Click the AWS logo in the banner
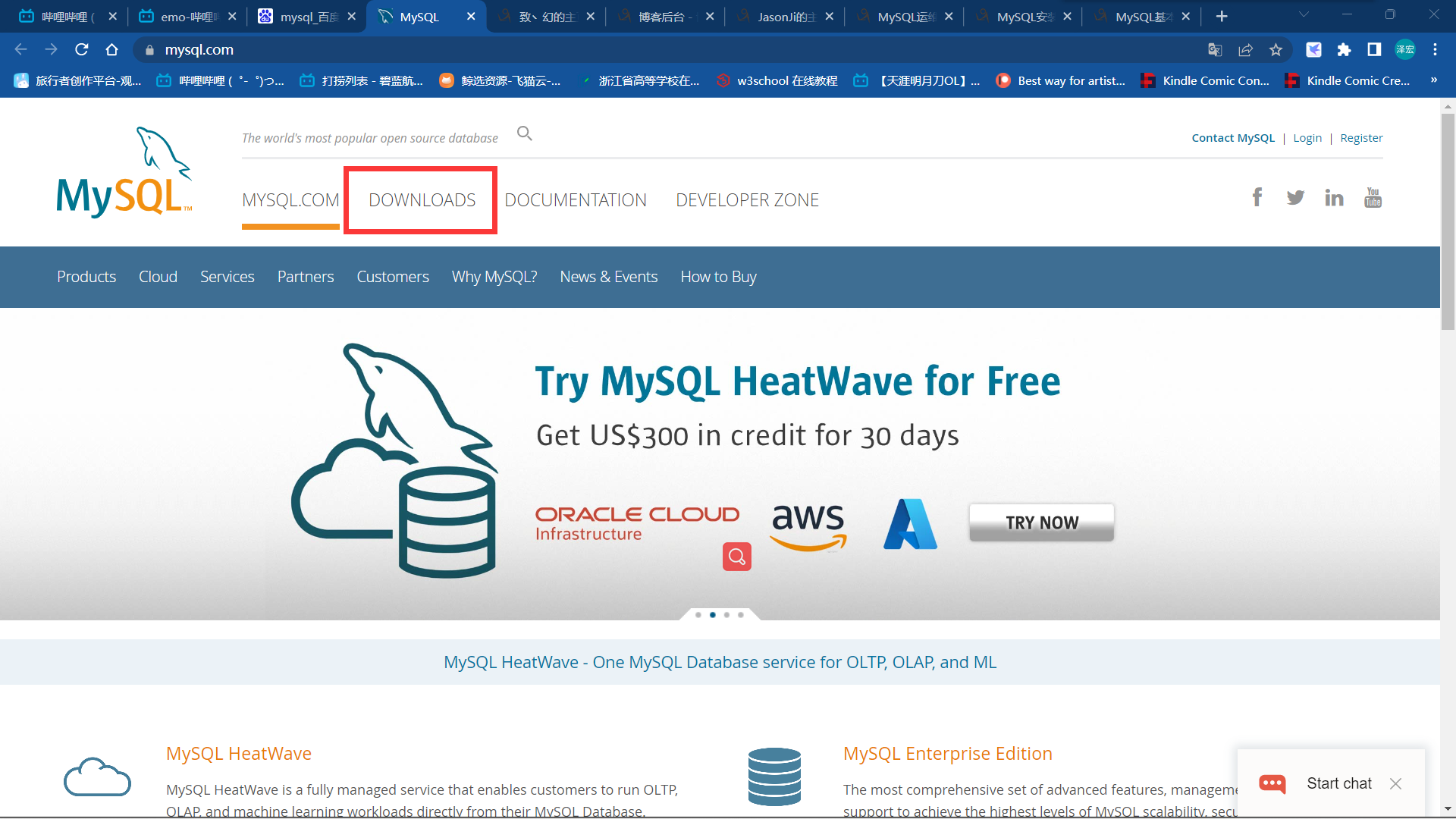 tap(808, 526)
